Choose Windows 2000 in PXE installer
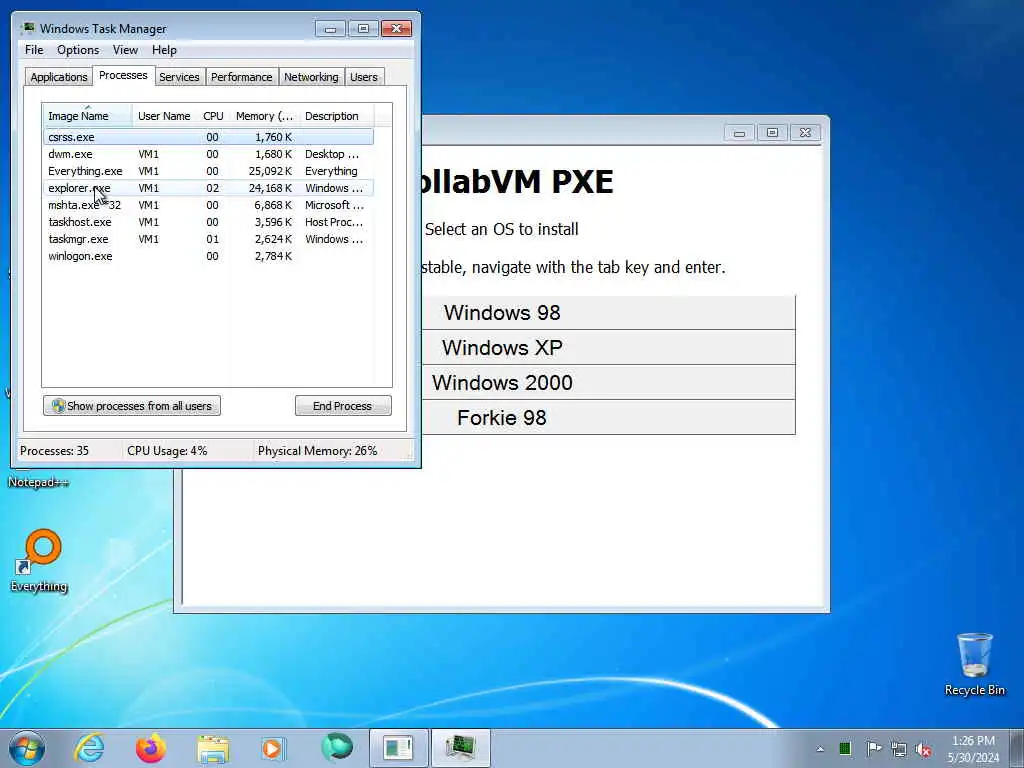1024x768 pixels. (608, 383)
